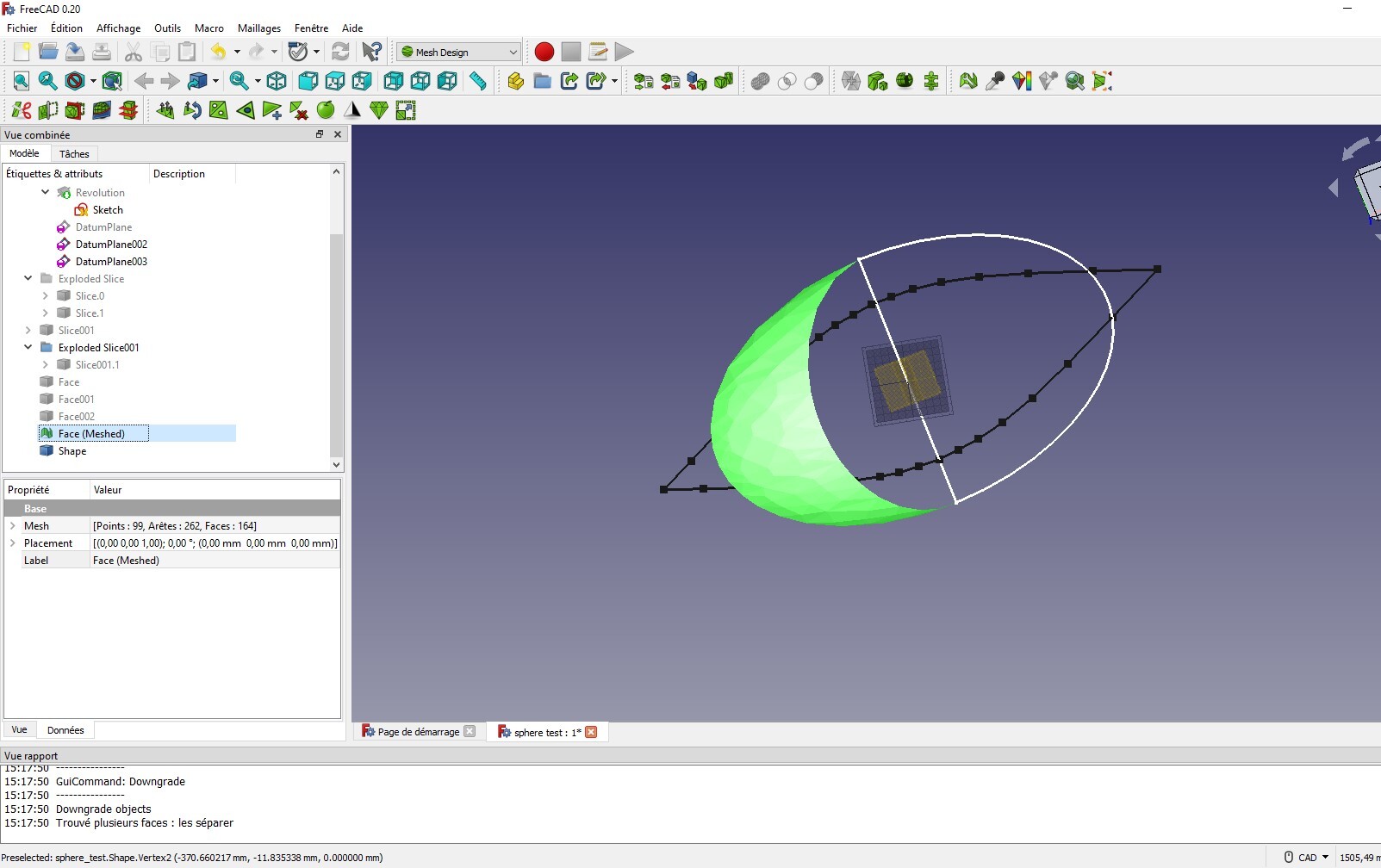Select the Sketch tree item
1381x868 pixels.
tap(108, 209)
